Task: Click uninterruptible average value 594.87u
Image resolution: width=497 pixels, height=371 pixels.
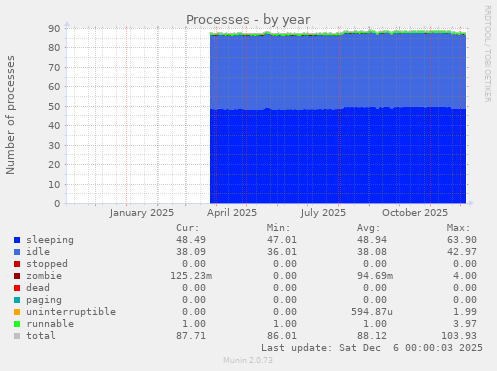Action: click(372, 312)
